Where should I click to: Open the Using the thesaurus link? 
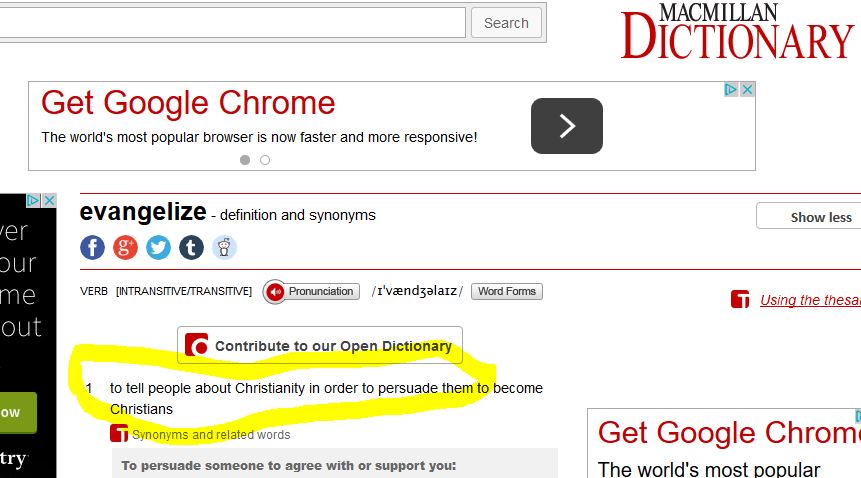808,300
